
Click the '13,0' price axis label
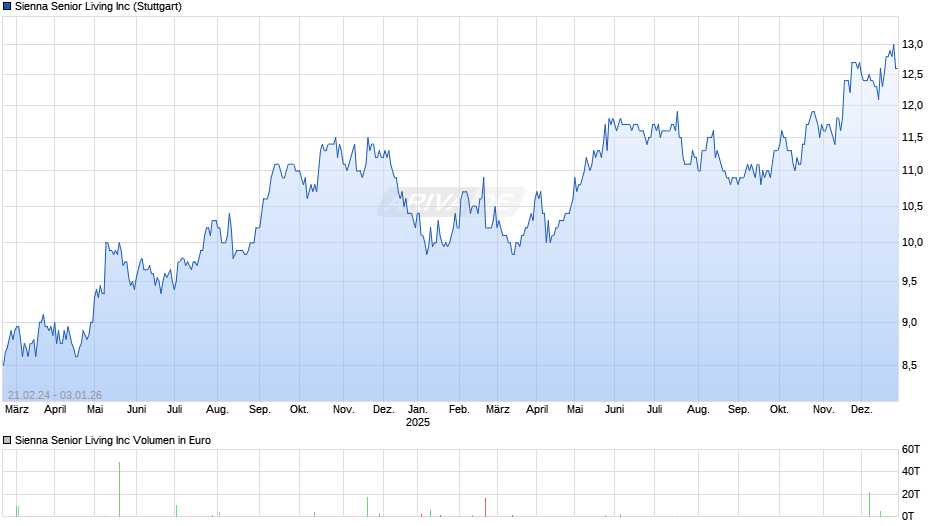click(912, 44)
